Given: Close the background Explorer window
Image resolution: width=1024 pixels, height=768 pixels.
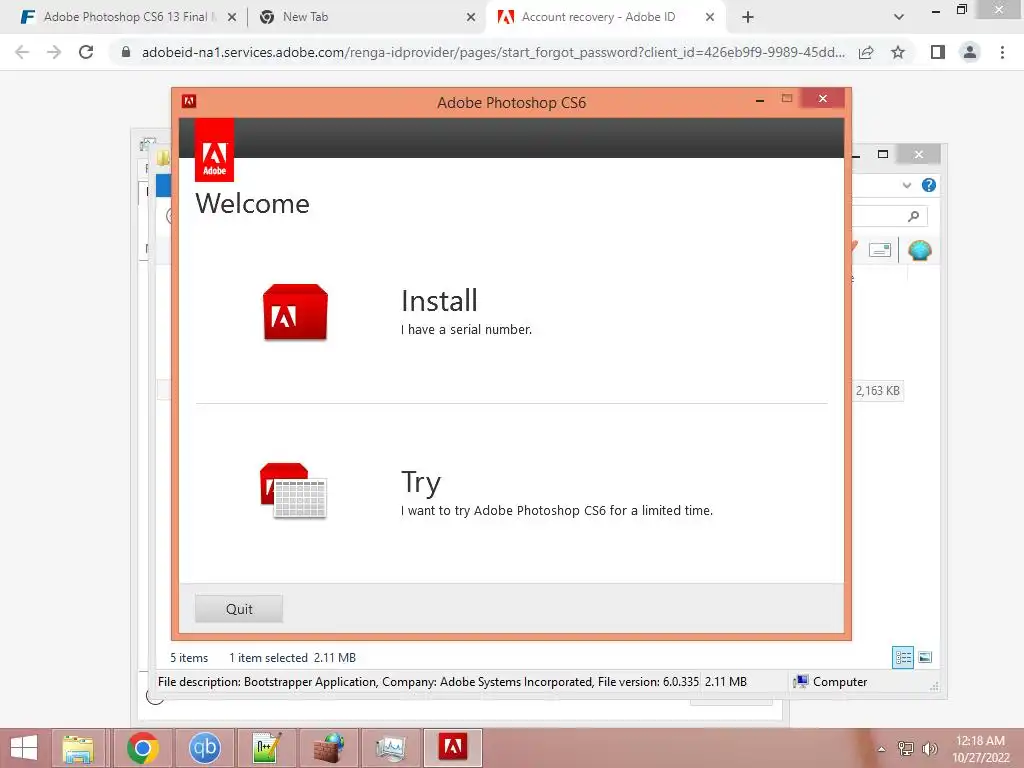Looking at the screenshot, I should pos(919,154).
